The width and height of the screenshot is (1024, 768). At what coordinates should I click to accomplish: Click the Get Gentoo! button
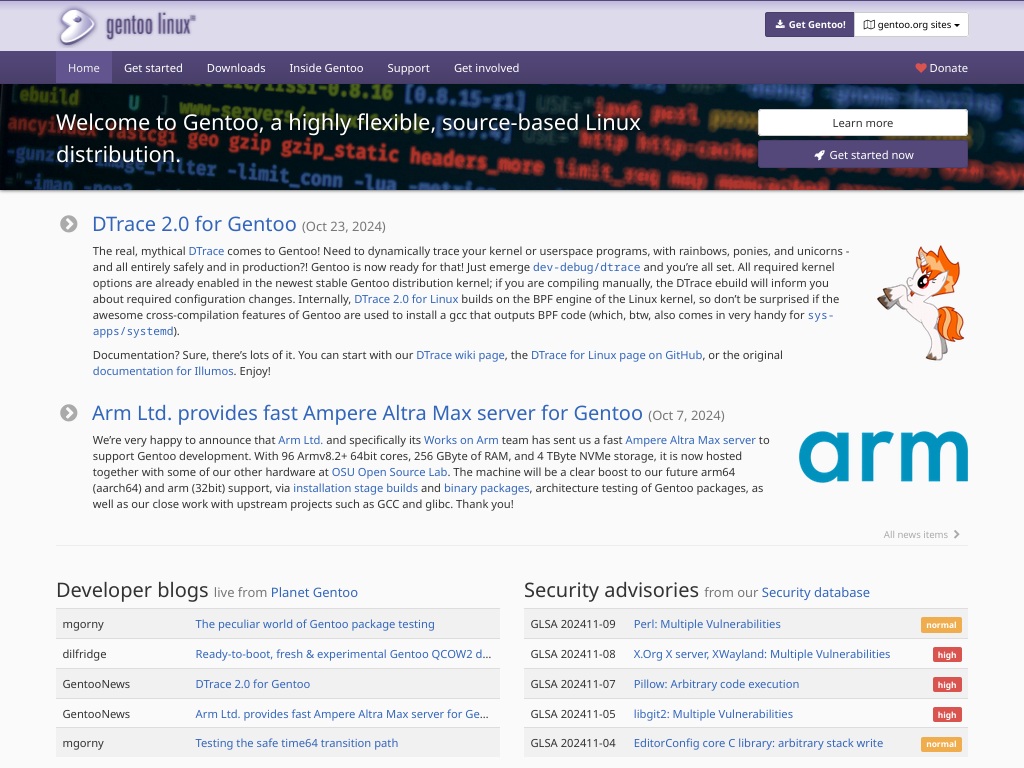[x=810, y=25]
